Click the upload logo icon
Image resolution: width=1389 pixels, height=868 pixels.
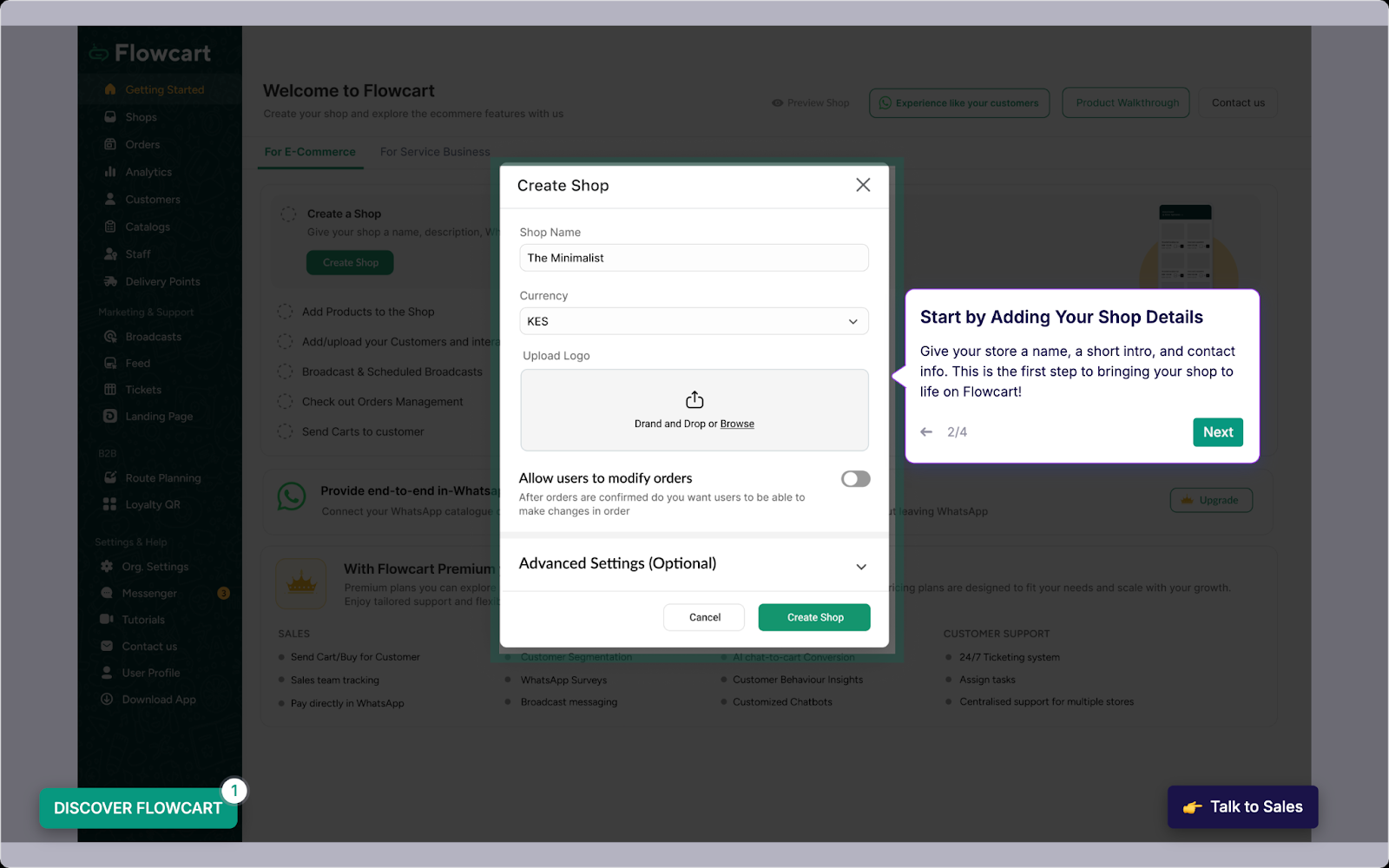click(694, 399)
